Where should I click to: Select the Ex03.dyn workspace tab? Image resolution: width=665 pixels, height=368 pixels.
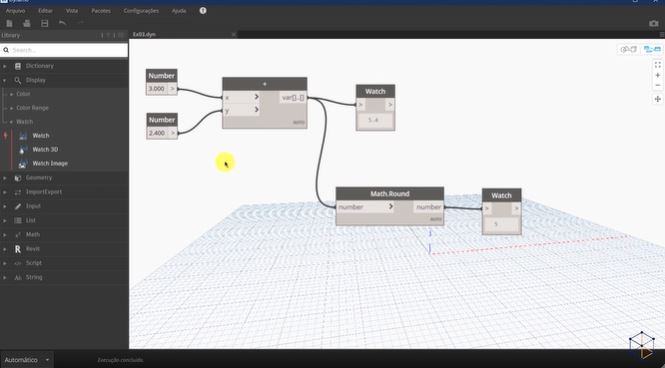(x=144, y=34)
